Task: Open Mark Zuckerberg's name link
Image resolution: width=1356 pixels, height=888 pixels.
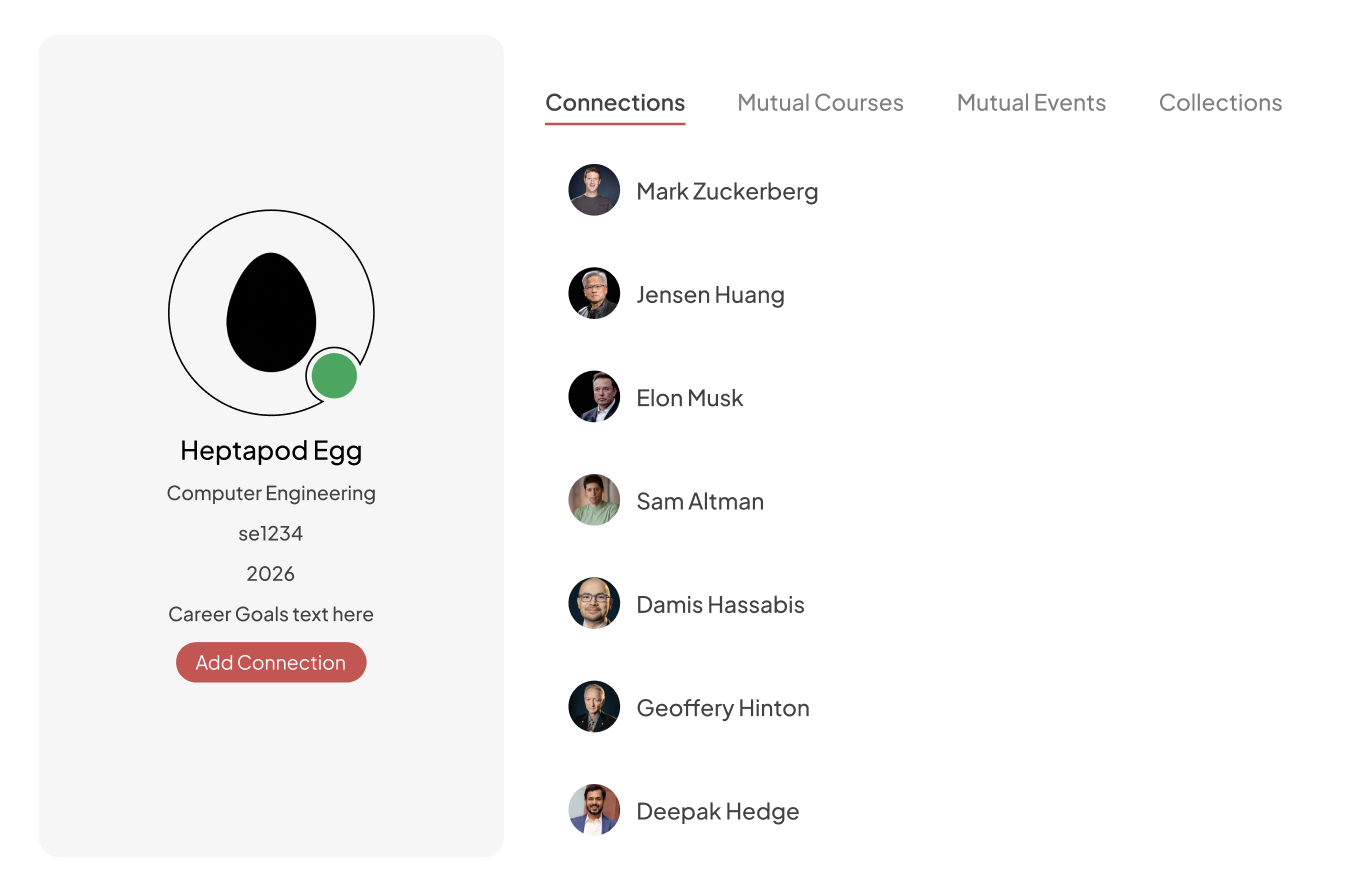Action: (727, 191)
